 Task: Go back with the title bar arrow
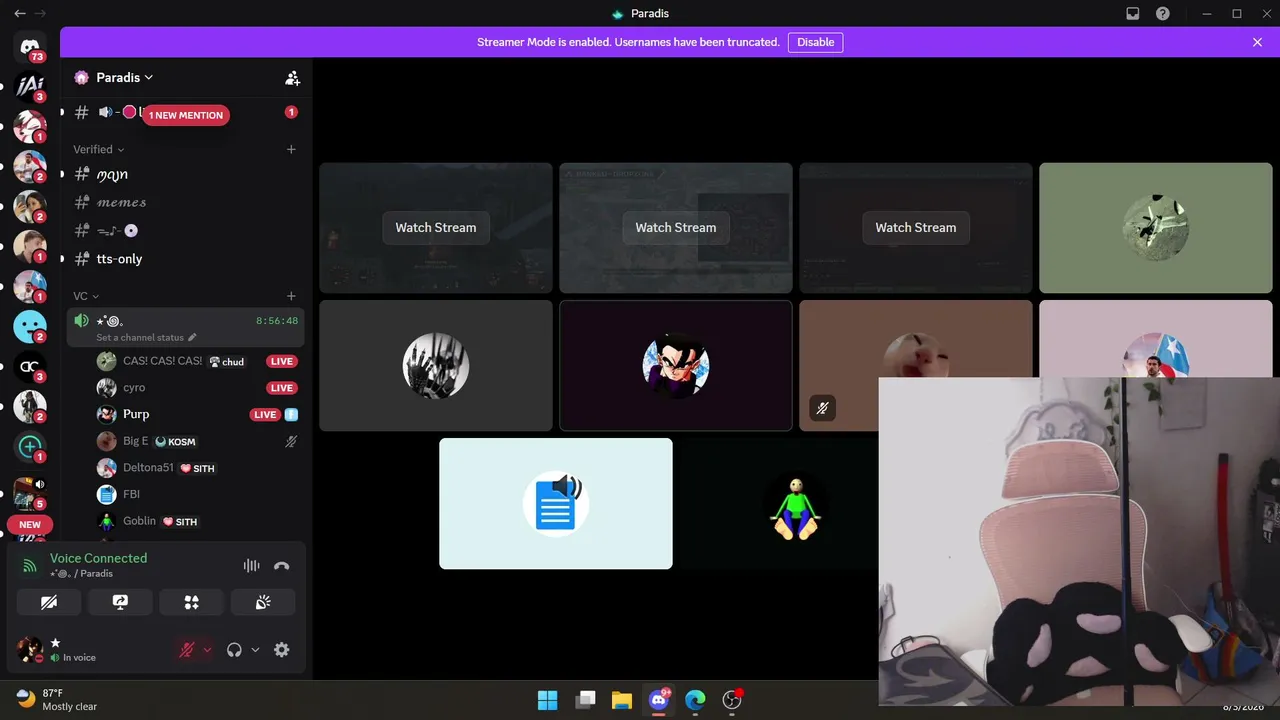pyautogui.click(x=20, y=14)
